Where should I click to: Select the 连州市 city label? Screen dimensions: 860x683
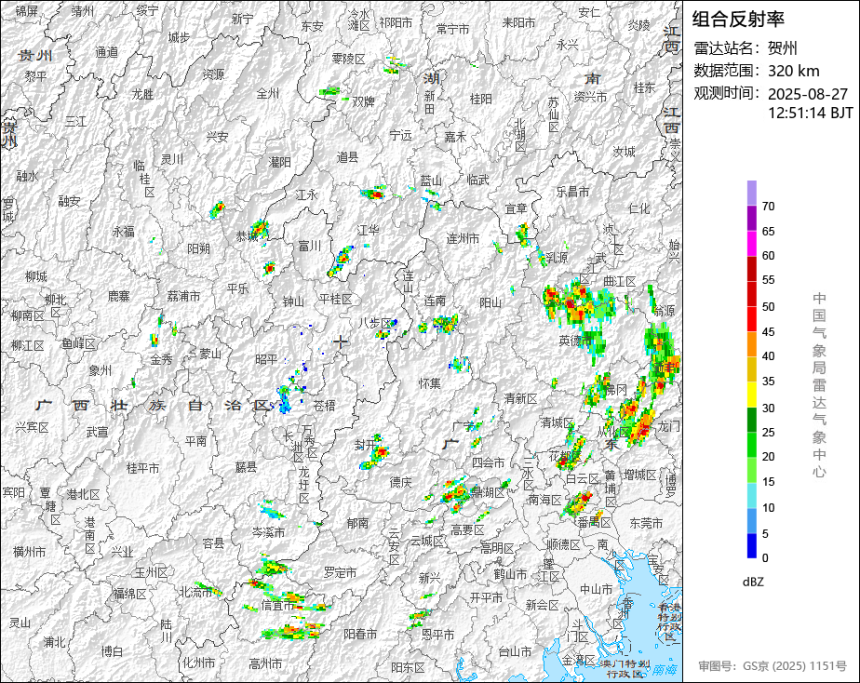[462, 239]
